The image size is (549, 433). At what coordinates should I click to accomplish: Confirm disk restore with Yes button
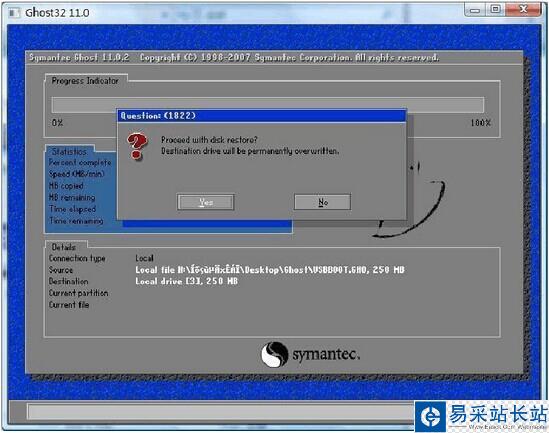tap(206, 202)
